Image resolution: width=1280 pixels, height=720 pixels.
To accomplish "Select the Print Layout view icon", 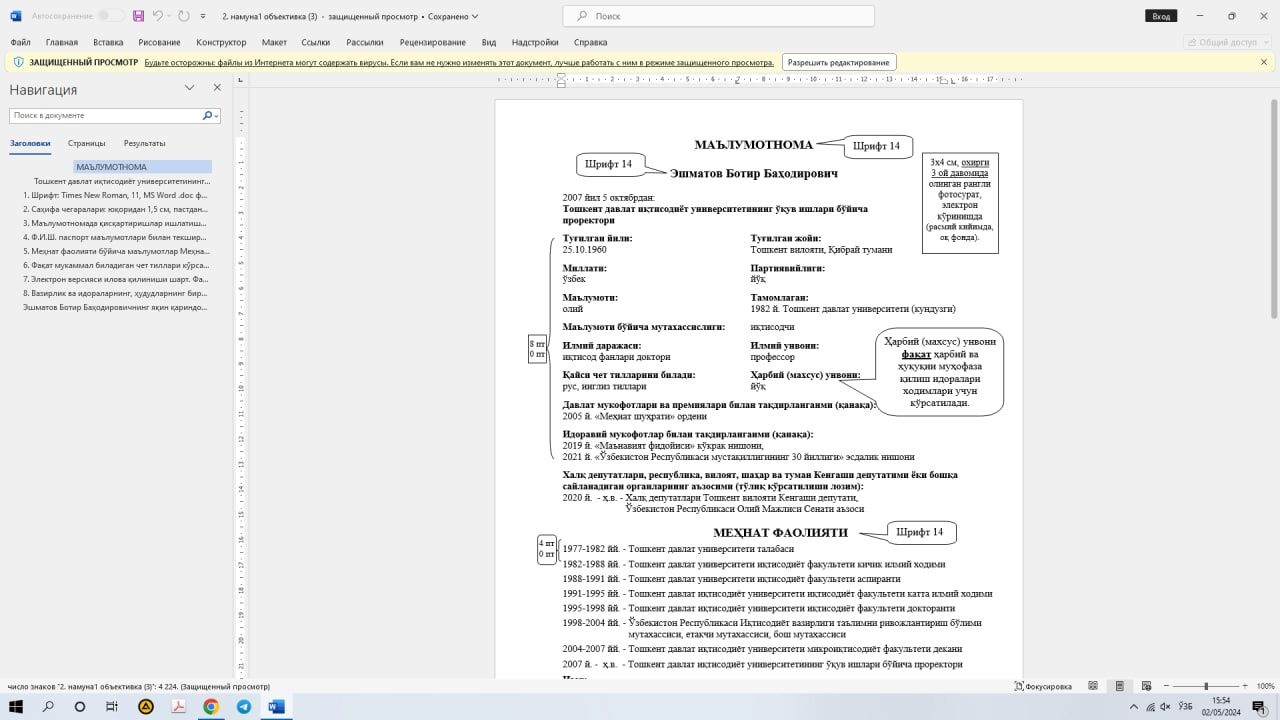I will [x=1119, y=686].
